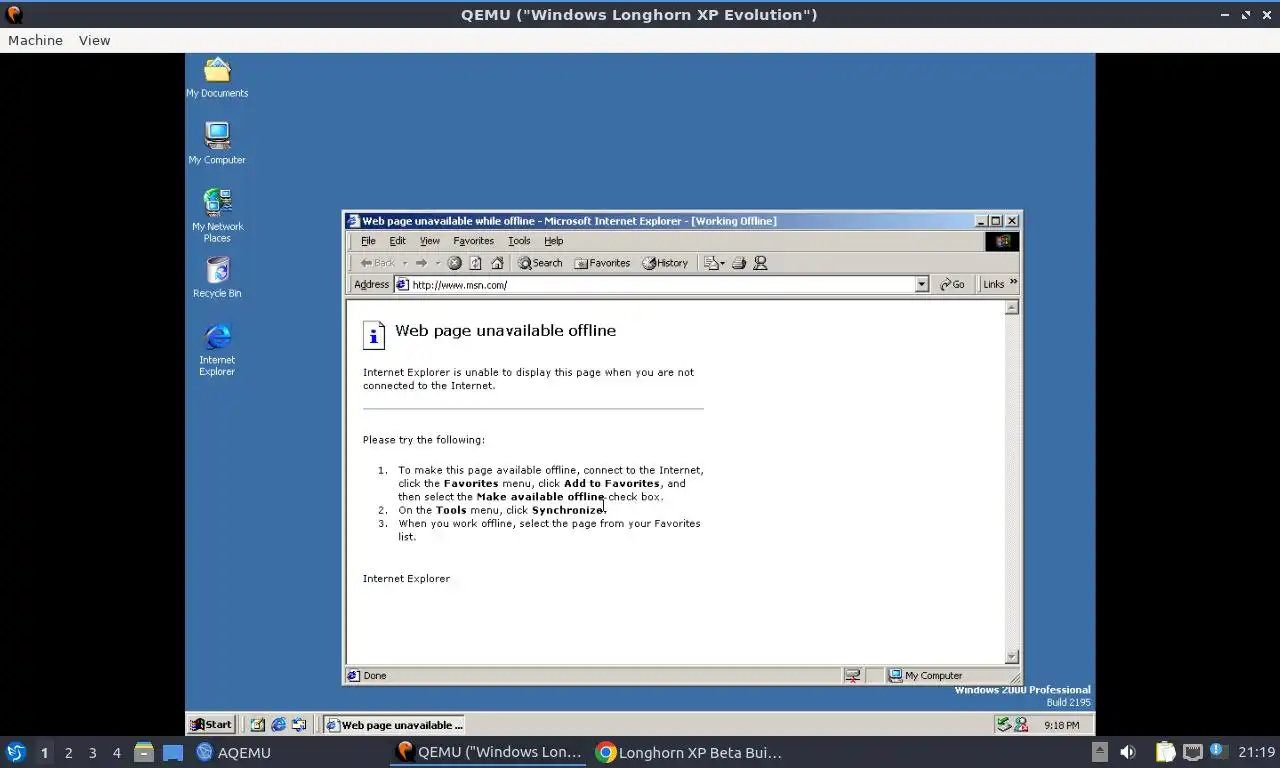Expand the Back history dropdown arrow
The image size is (1280, 768).
[405, 263]
